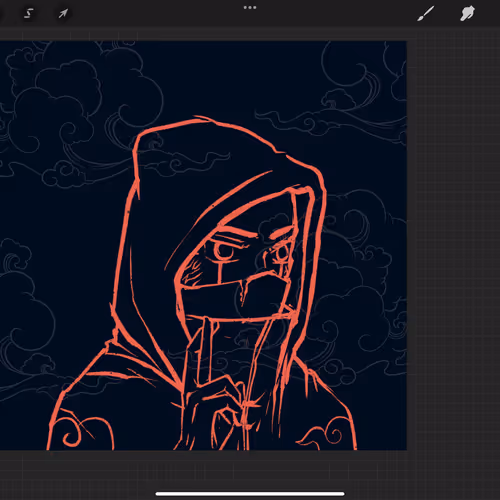Select the Smudge tool
The height and width of the screenshot is (500, 500).
click(x=467, y=14)
